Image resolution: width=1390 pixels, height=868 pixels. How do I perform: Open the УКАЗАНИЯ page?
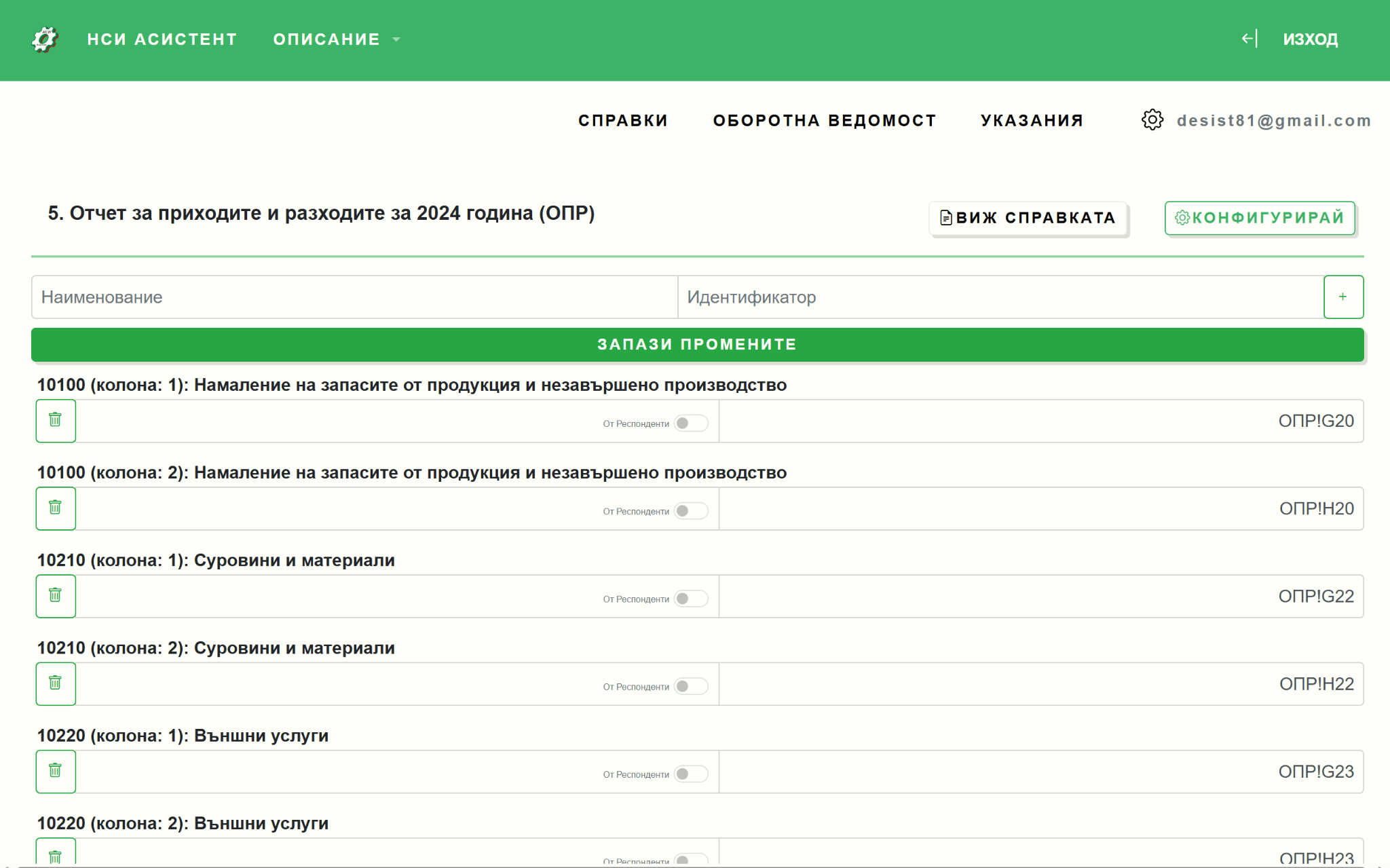(x=1032, y=121)
